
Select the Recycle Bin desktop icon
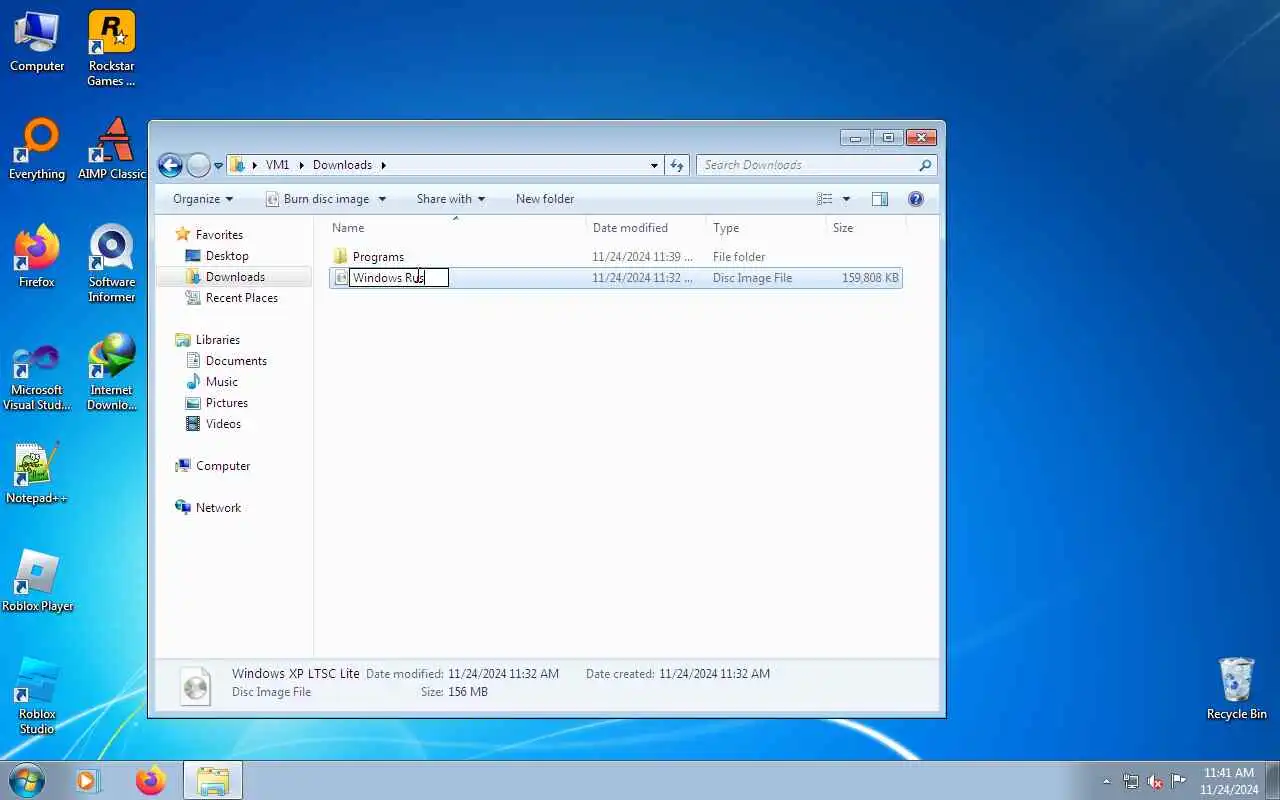1237,690
